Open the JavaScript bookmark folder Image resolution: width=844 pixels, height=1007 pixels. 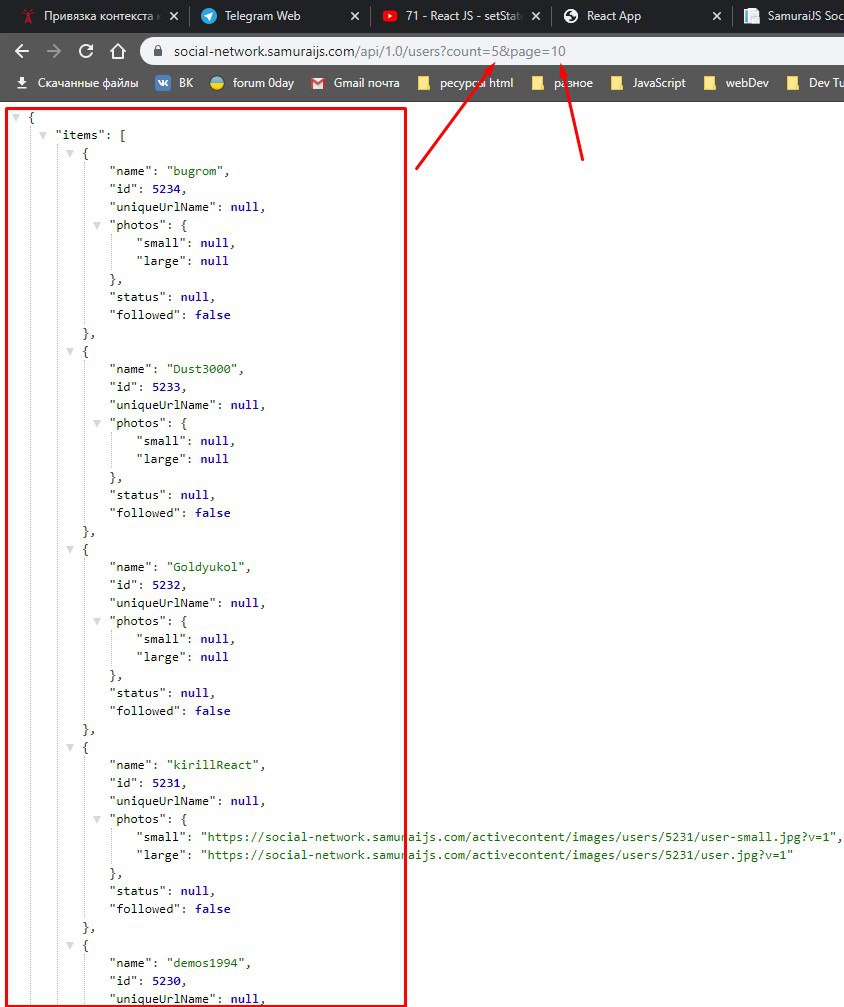[x=648, y=83]
